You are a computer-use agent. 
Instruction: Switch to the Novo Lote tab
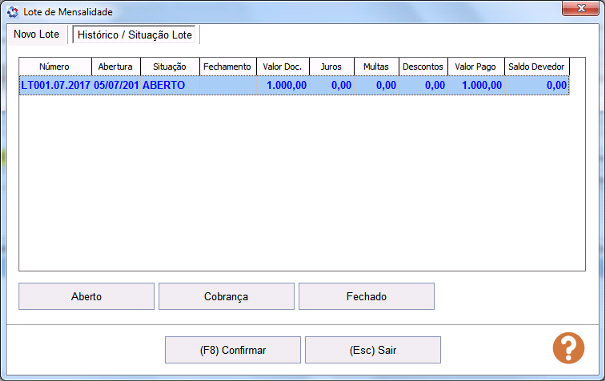pos(36,34)
